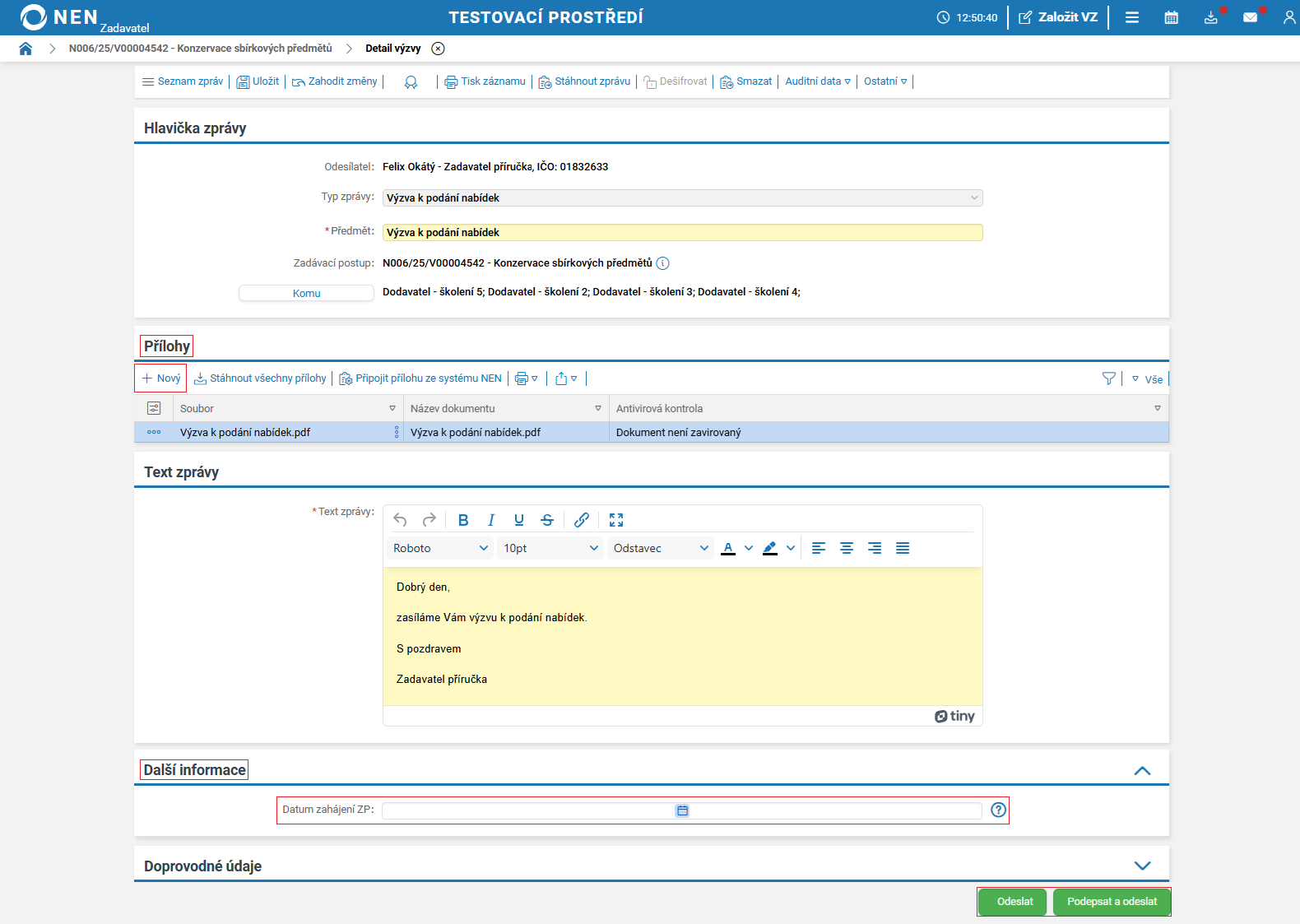Open the Ostatní menu
Viewport: 1300px width, 924px height.
click(x=885, y=81)
